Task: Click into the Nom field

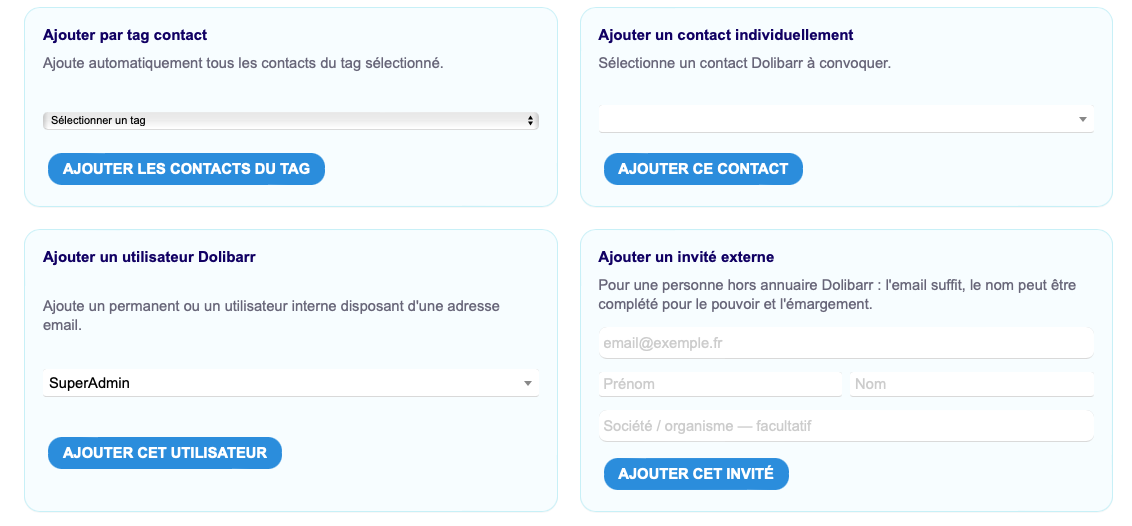Action: coord(972,384)
